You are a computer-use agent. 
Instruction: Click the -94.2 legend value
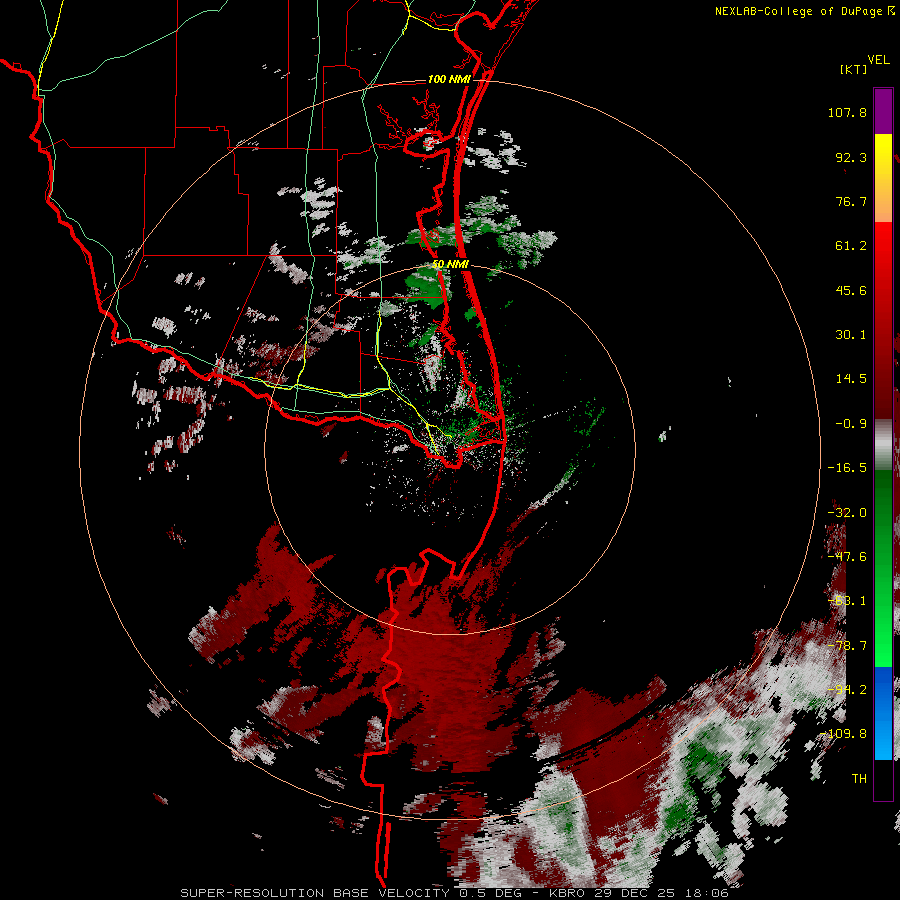pyautogui.click(x=847, y=690)
